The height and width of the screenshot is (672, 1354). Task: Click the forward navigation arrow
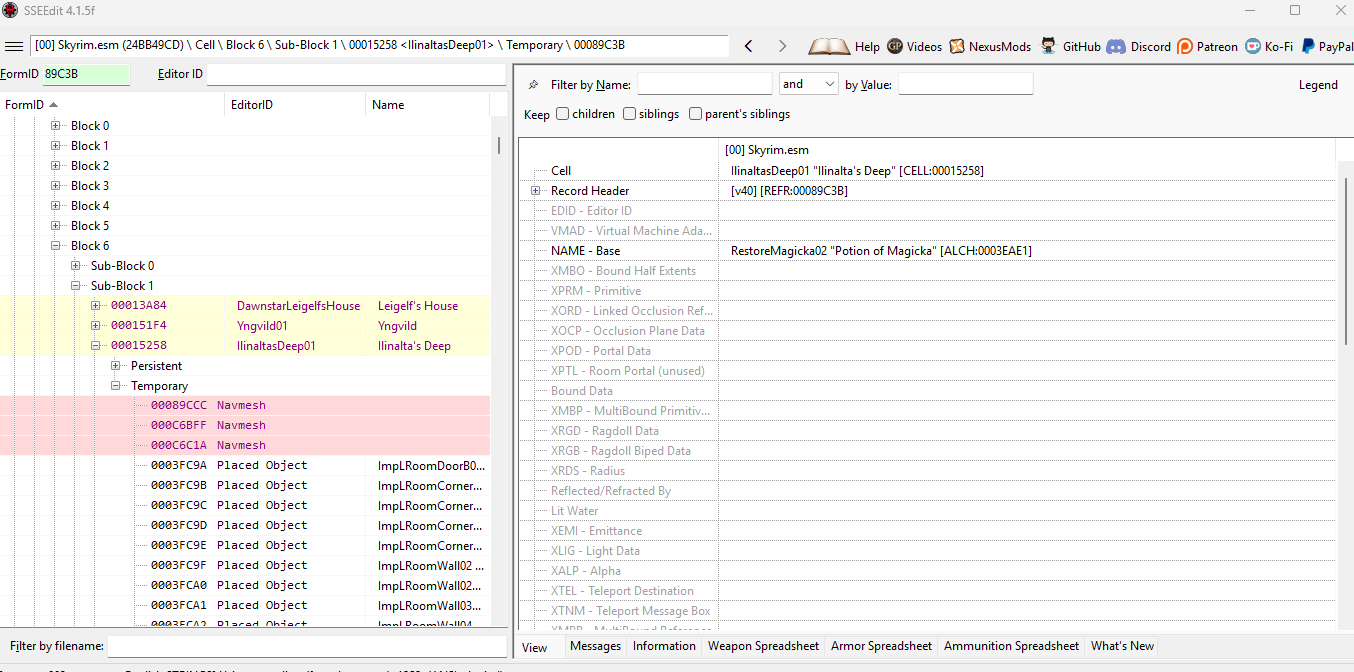782,47
